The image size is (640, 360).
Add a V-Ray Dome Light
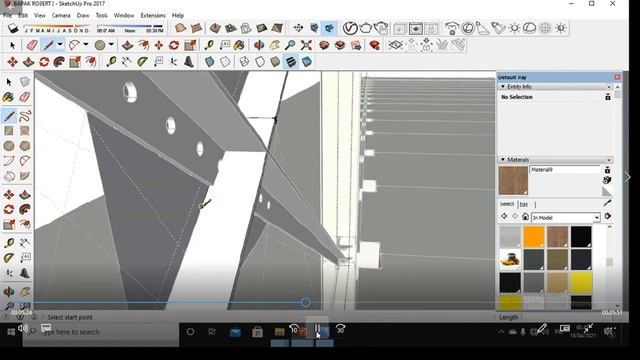(529, 28)
